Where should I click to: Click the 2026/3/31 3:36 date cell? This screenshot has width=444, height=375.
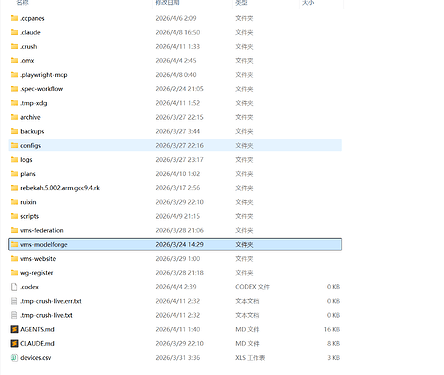click(178, 358)
